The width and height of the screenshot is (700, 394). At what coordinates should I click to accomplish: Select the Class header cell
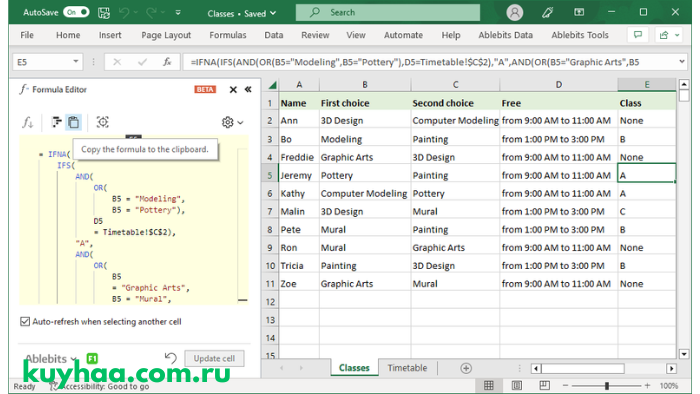[646, 103]
